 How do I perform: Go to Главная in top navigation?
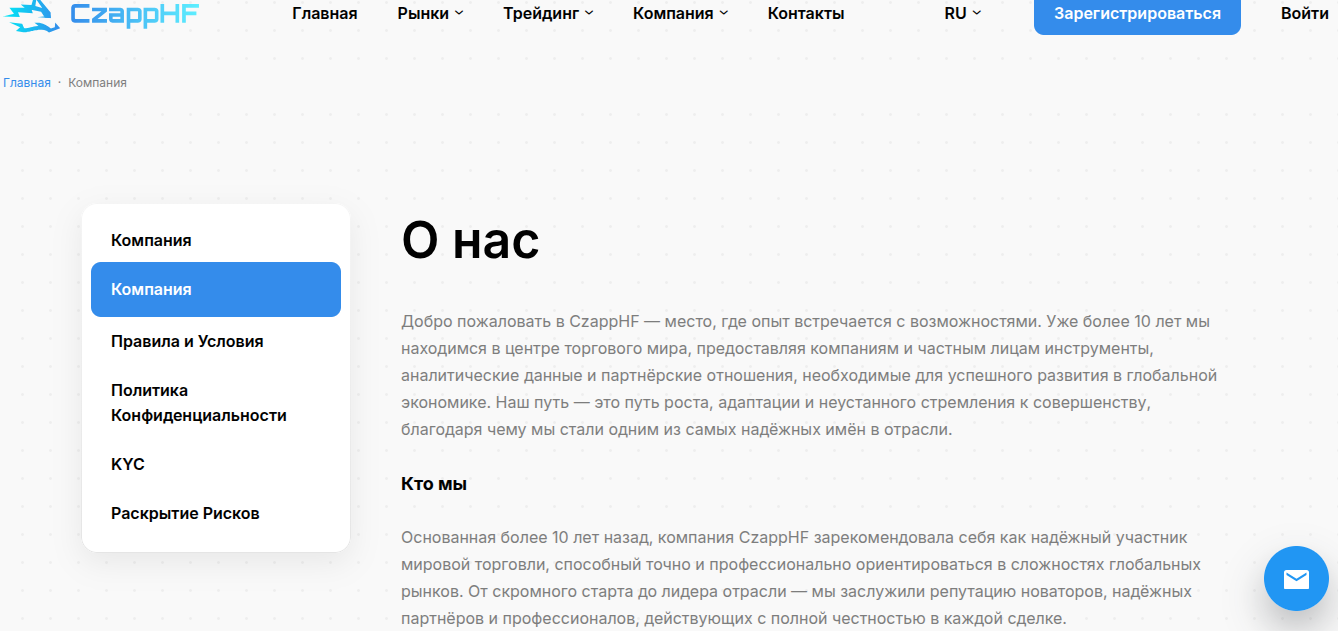[x=325, y=13]
